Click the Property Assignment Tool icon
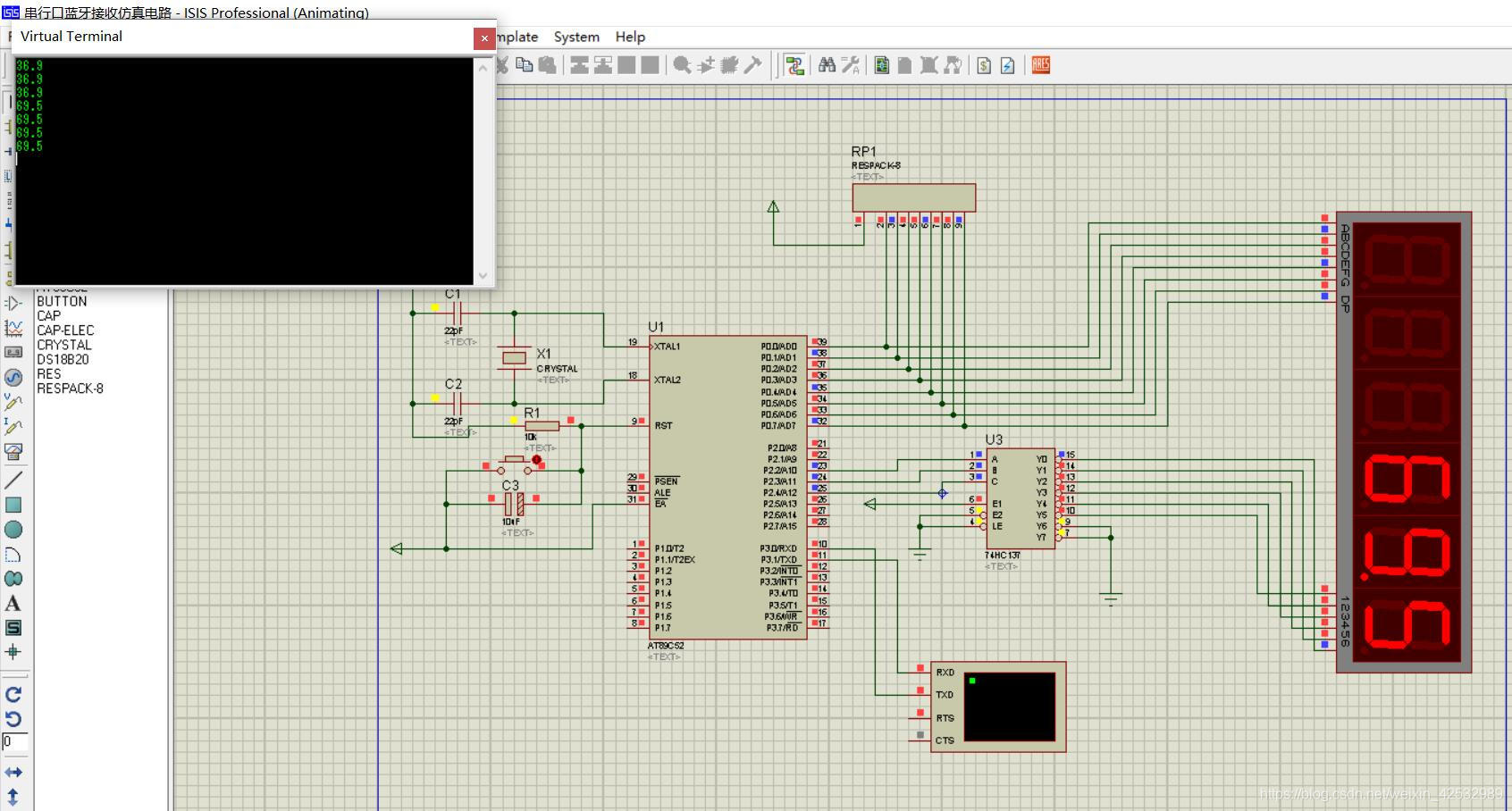1512x811 pixels. (851, 65)
